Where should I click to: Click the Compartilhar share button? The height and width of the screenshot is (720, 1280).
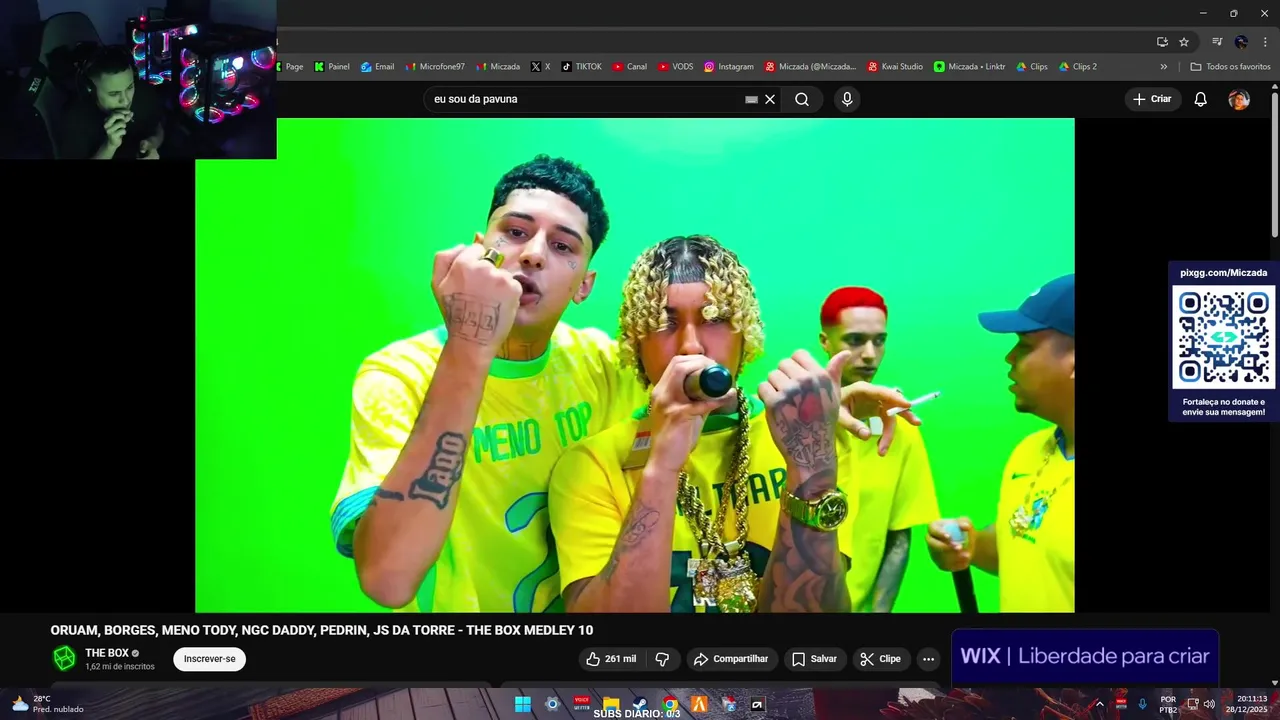point(730,659)
